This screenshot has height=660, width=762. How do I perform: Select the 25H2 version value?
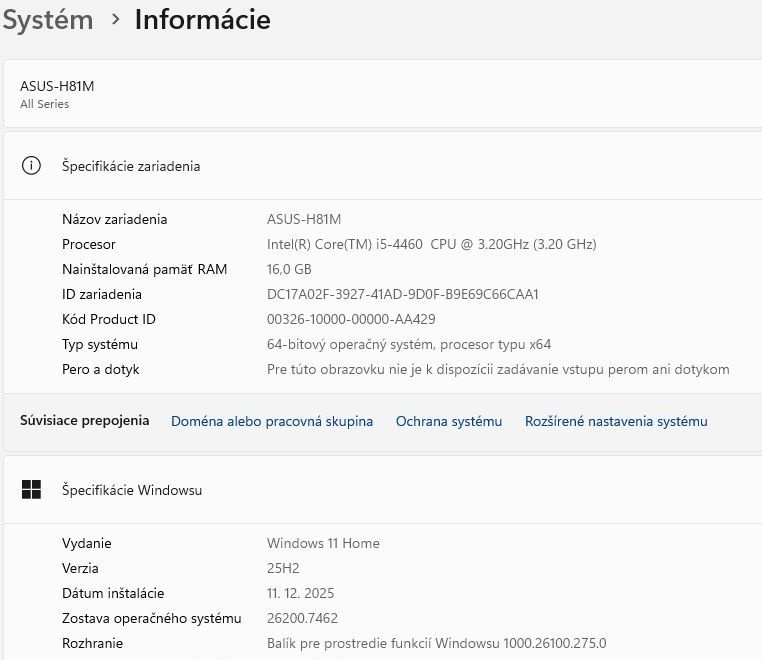click(283, 568)
